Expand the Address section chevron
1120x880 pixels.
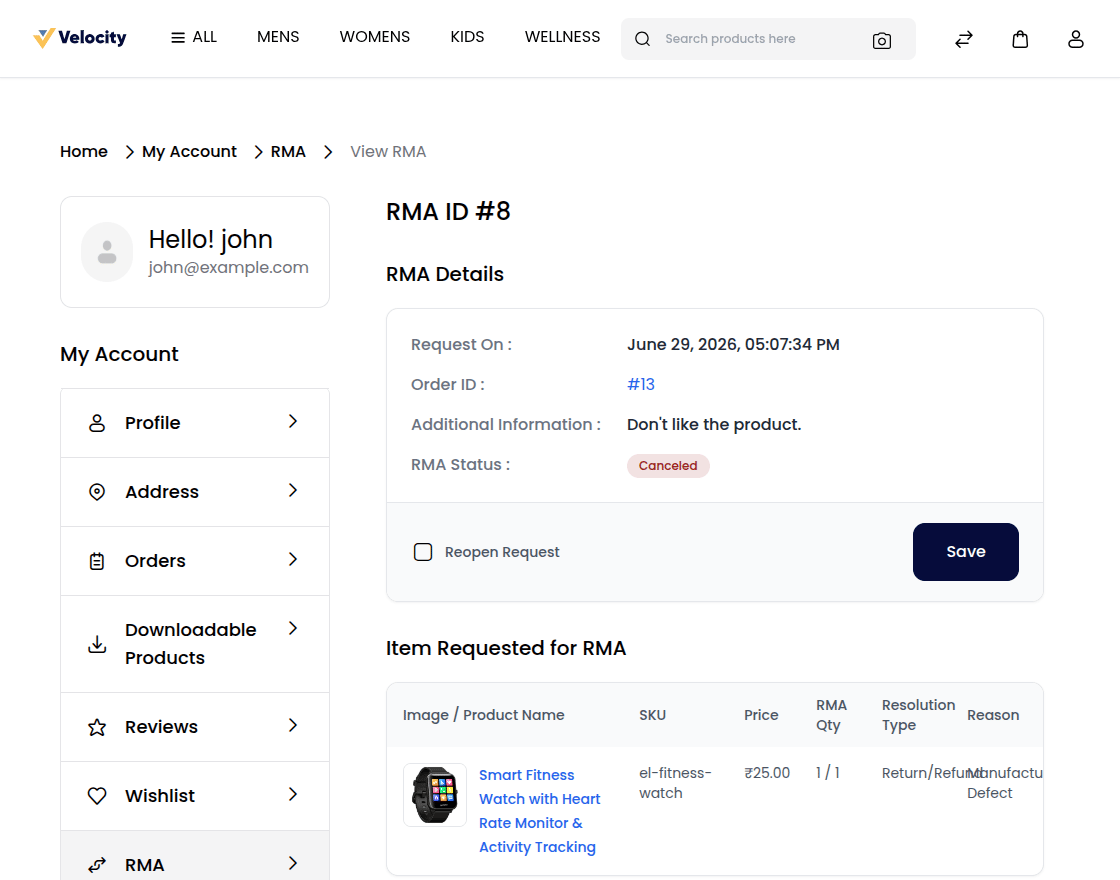pyautogui.click(x=293, y=491)
